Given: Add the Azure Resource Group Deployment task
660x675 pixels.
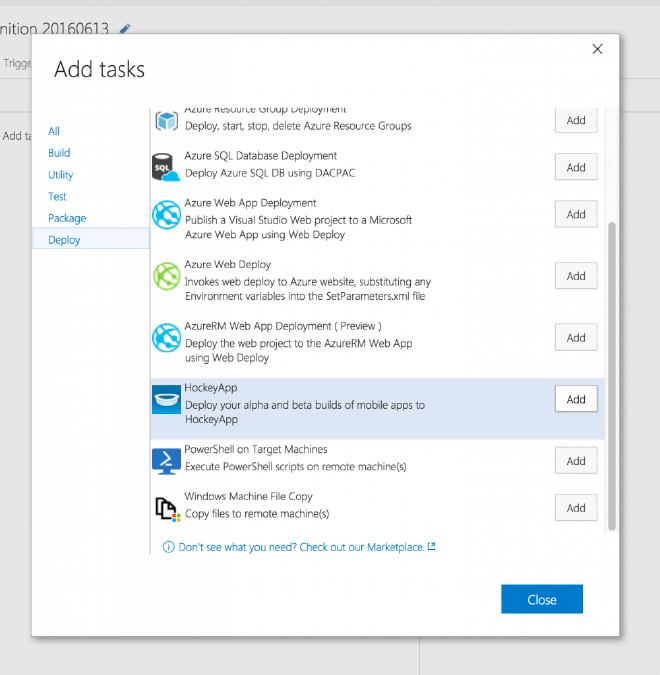Looking at the screenshot, I should click(x=576, y=120).
